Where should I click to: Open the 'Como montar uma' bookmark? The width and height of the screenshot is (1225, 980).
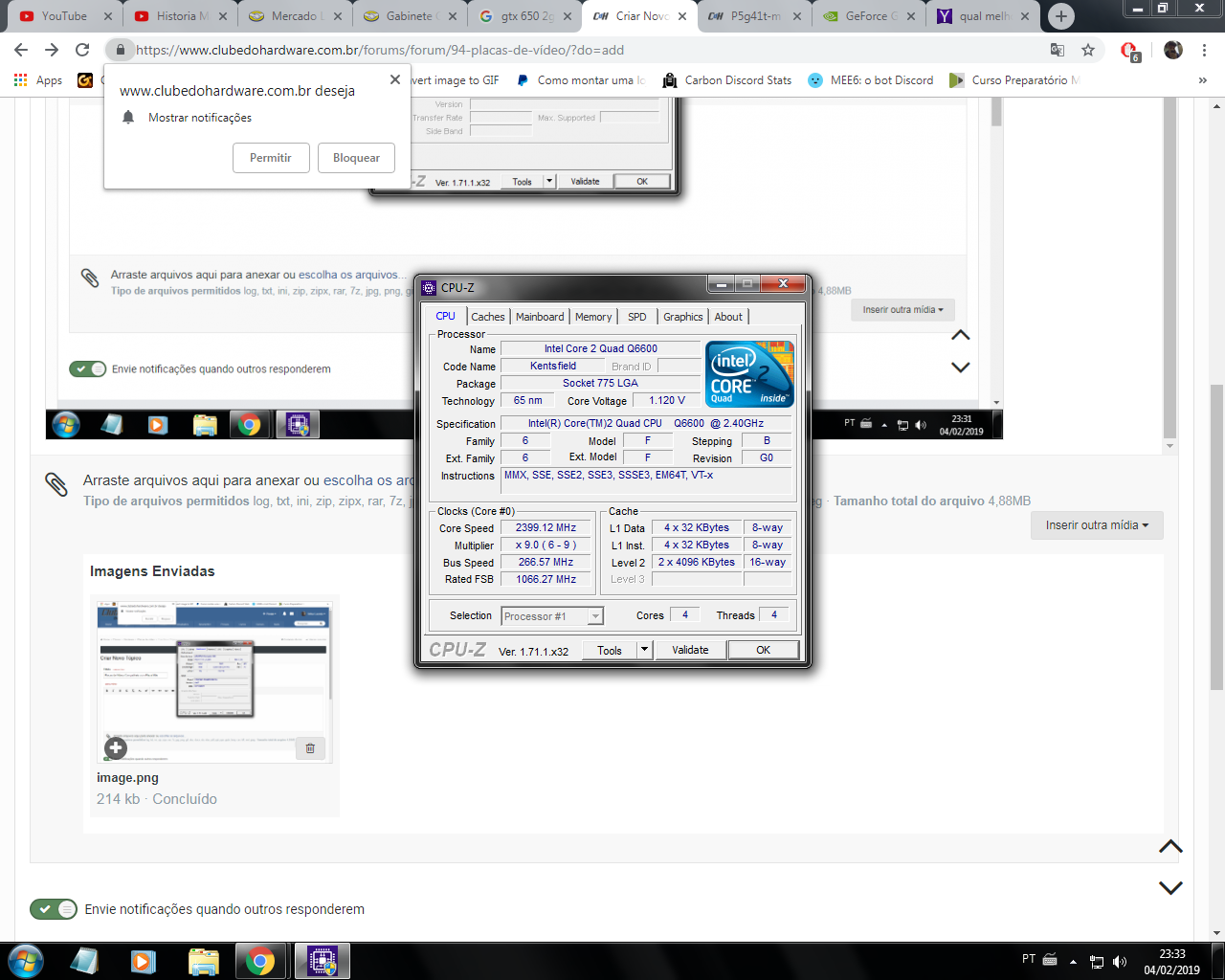point(581,80)
